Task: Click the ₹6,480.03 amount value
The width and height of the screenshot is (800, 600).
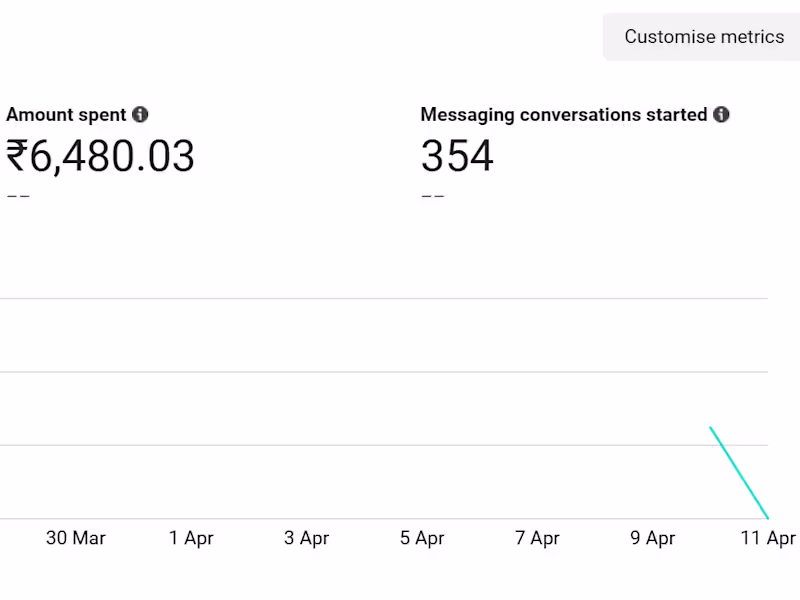Action: (x=100, y=157)
